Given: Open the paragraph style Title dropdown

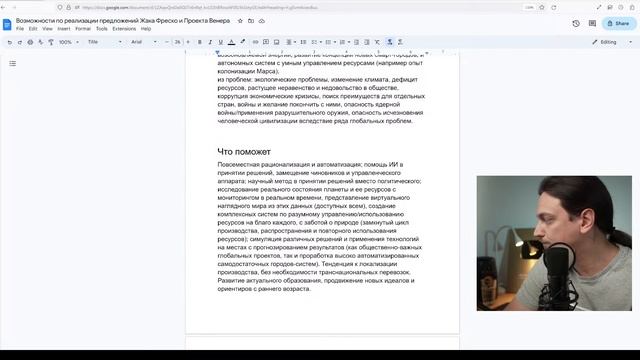Looking at the screenshot, I should pos(105,42).
